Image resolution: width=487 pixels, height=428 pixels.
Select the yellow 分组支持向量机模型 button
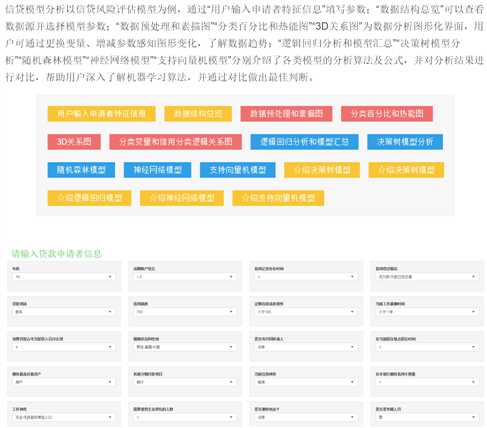(x=278, y=198)
